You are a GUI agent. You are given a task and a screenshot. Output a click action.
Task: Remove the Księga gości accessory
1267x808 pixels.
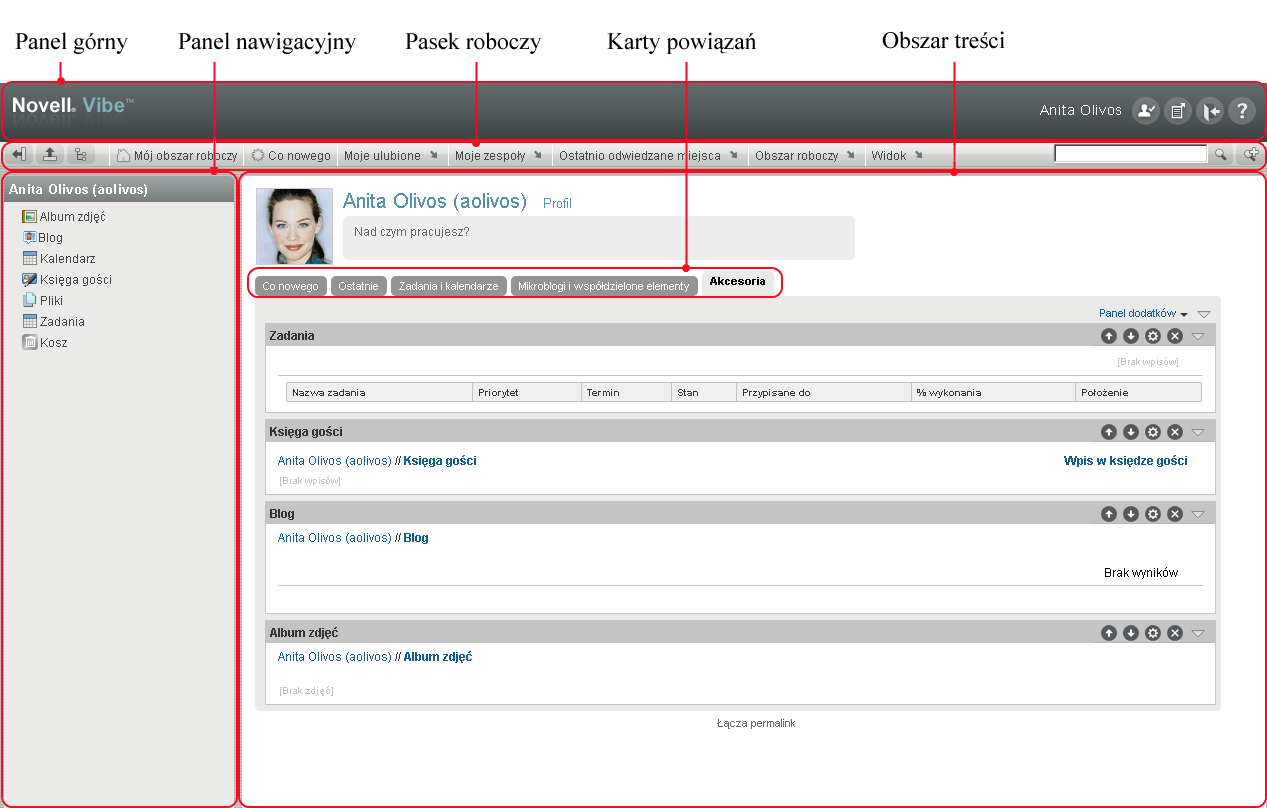click(x=1175, y=432)
